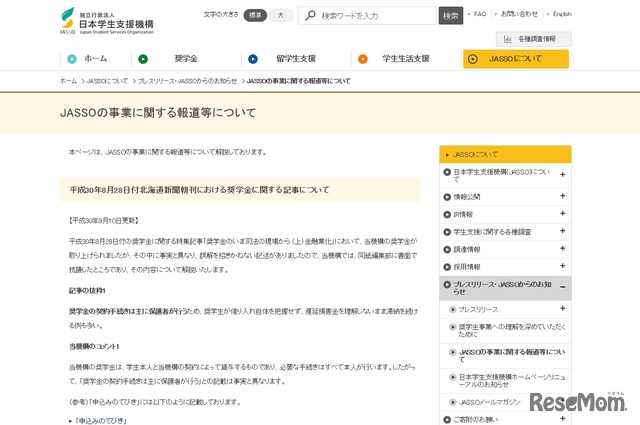
Task: Go to the ホーム navigation tab
Action: click(96, 58)
